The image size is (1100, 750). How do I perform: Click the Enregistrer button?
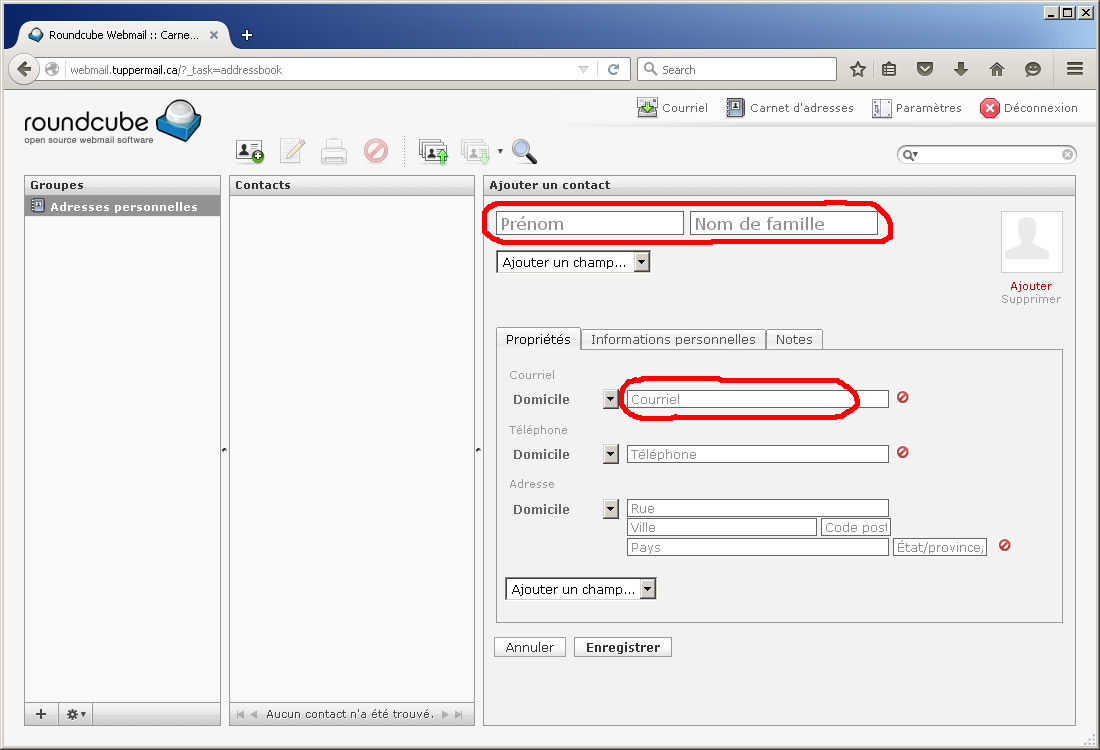point(622,647)
